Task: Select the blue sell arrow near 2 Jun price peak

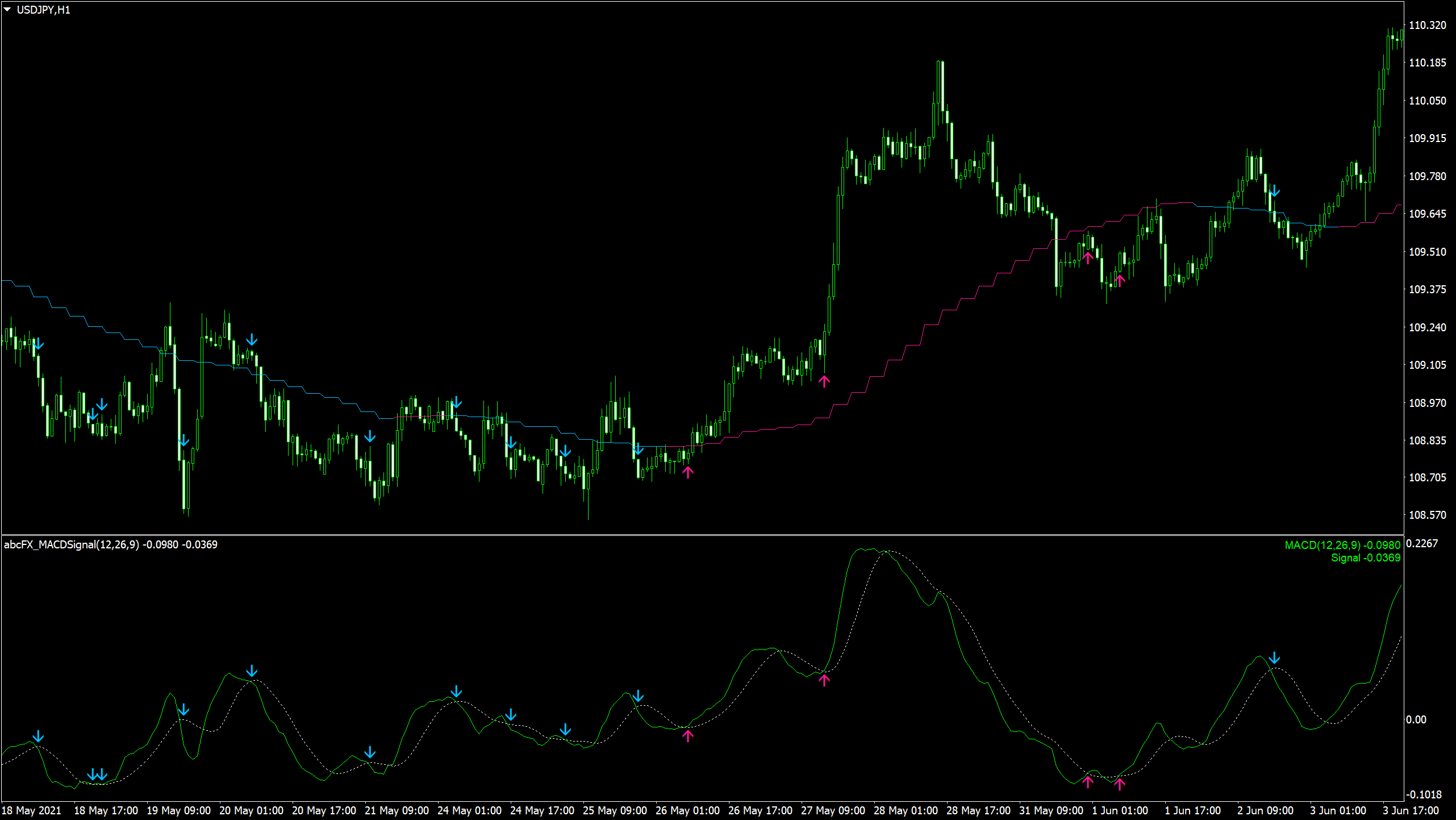Action: coord(1274,191)
